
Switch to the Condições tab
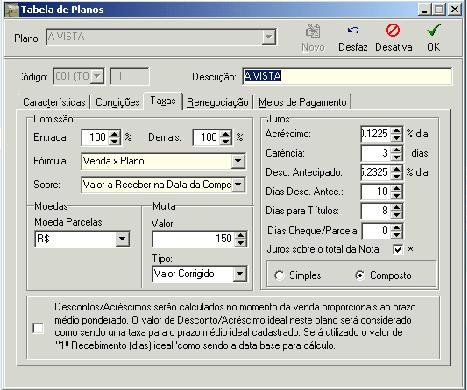(x=117, y=102)
